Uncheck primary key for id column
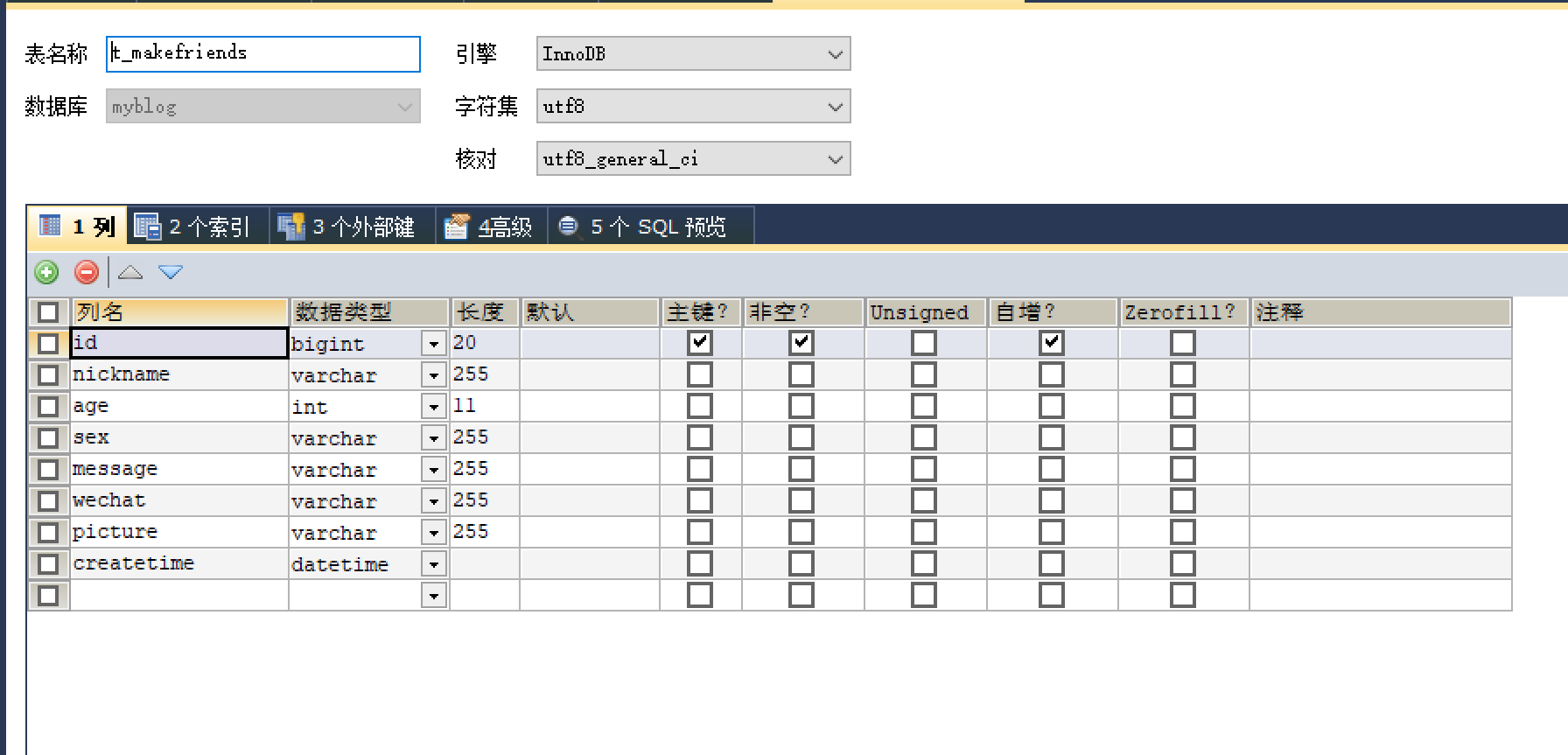The width and height of the screenshot is (1568, 755). pyautogui.click(x=700, y=343)
